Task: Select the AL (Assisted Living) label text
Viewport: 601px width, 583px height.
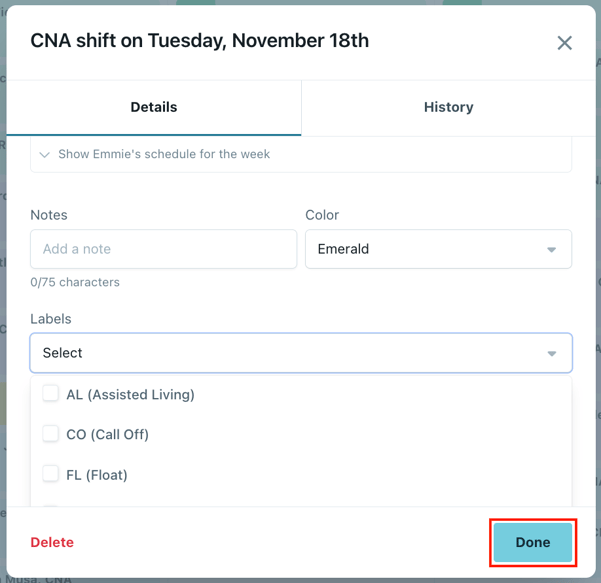Action: click(x=130, y=395)
